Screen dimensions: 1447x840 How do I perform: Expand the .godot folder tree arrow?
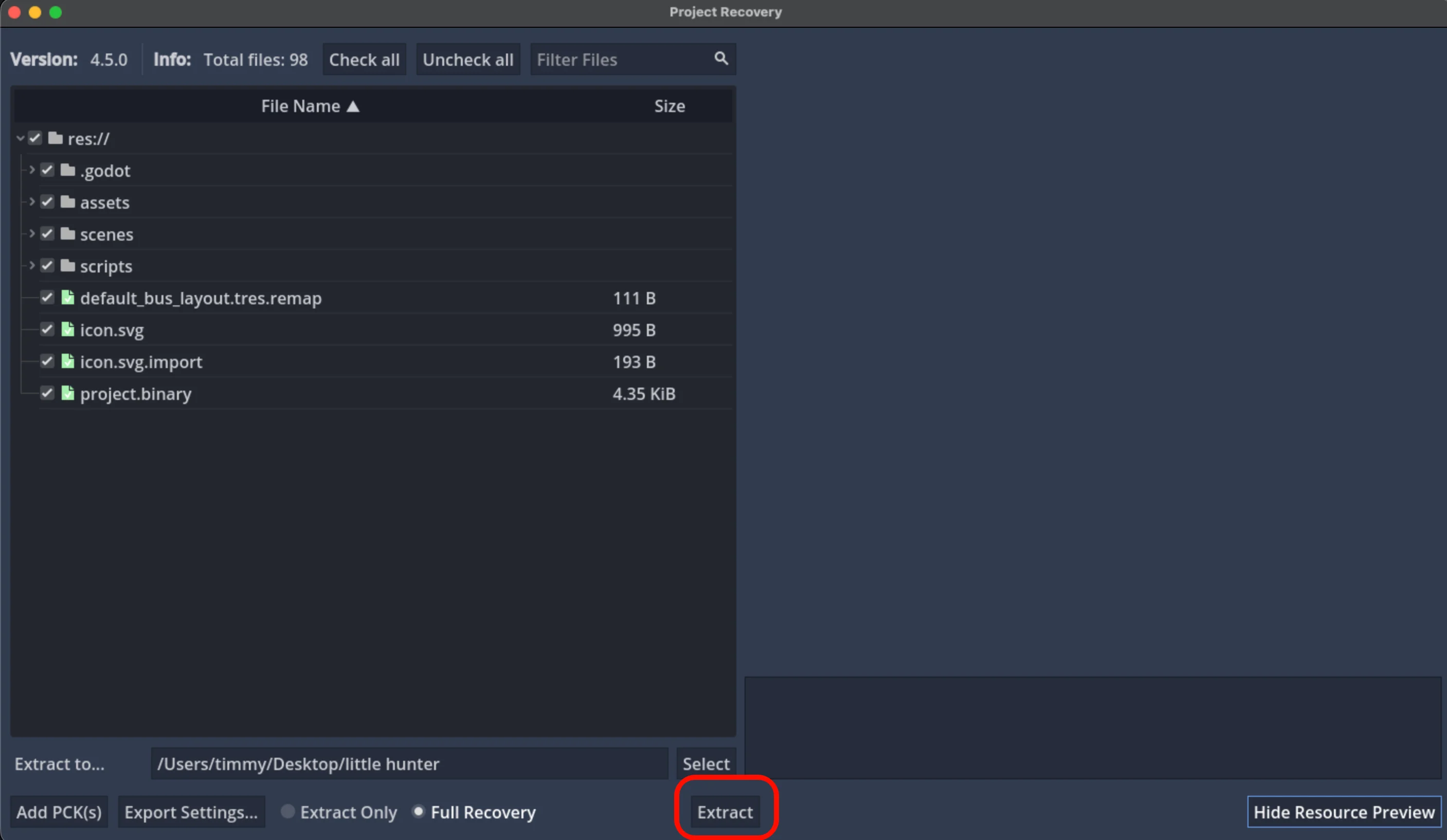coord(31,170)
